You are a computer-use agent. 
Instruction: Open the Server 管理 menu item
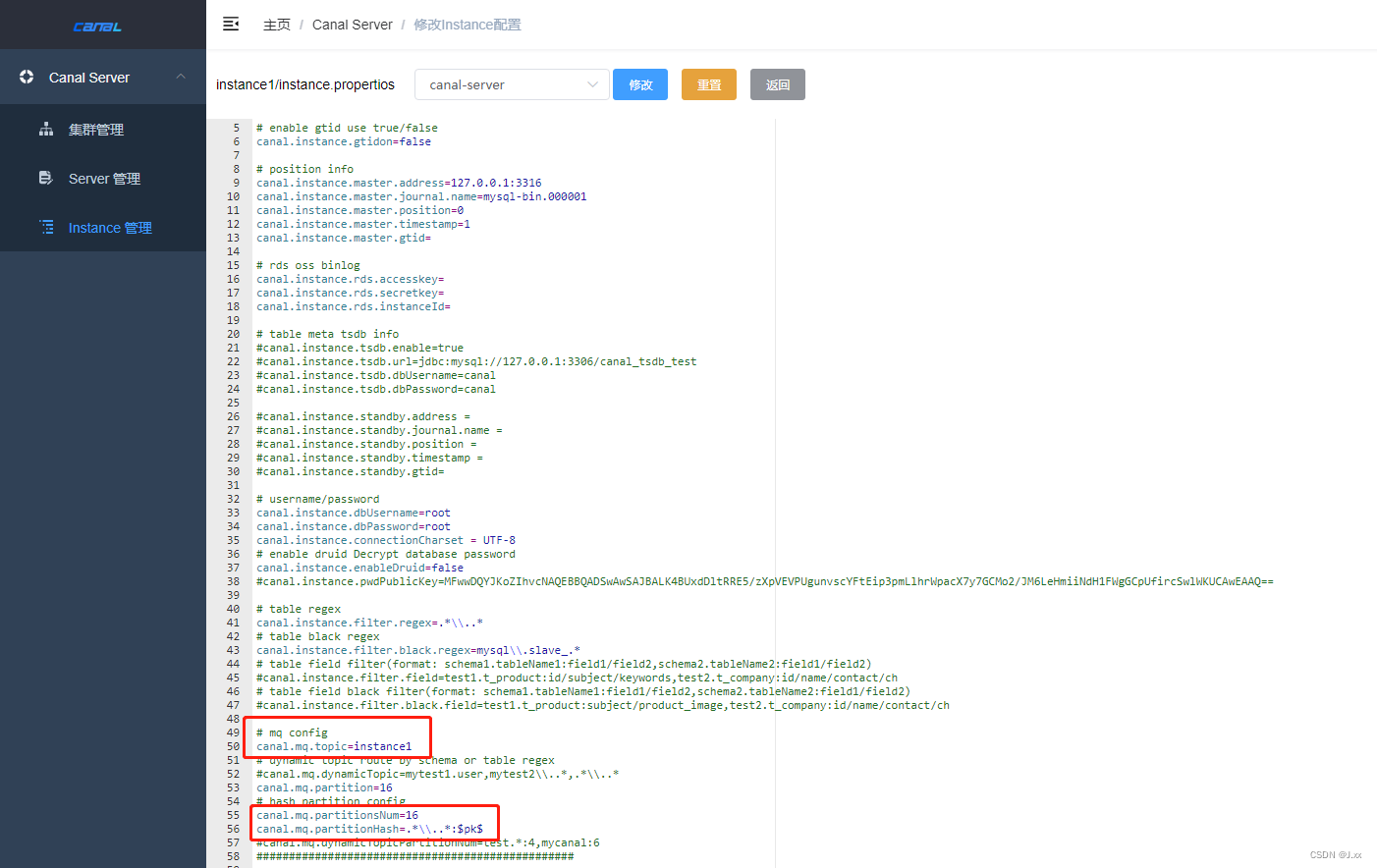(103, 178)
